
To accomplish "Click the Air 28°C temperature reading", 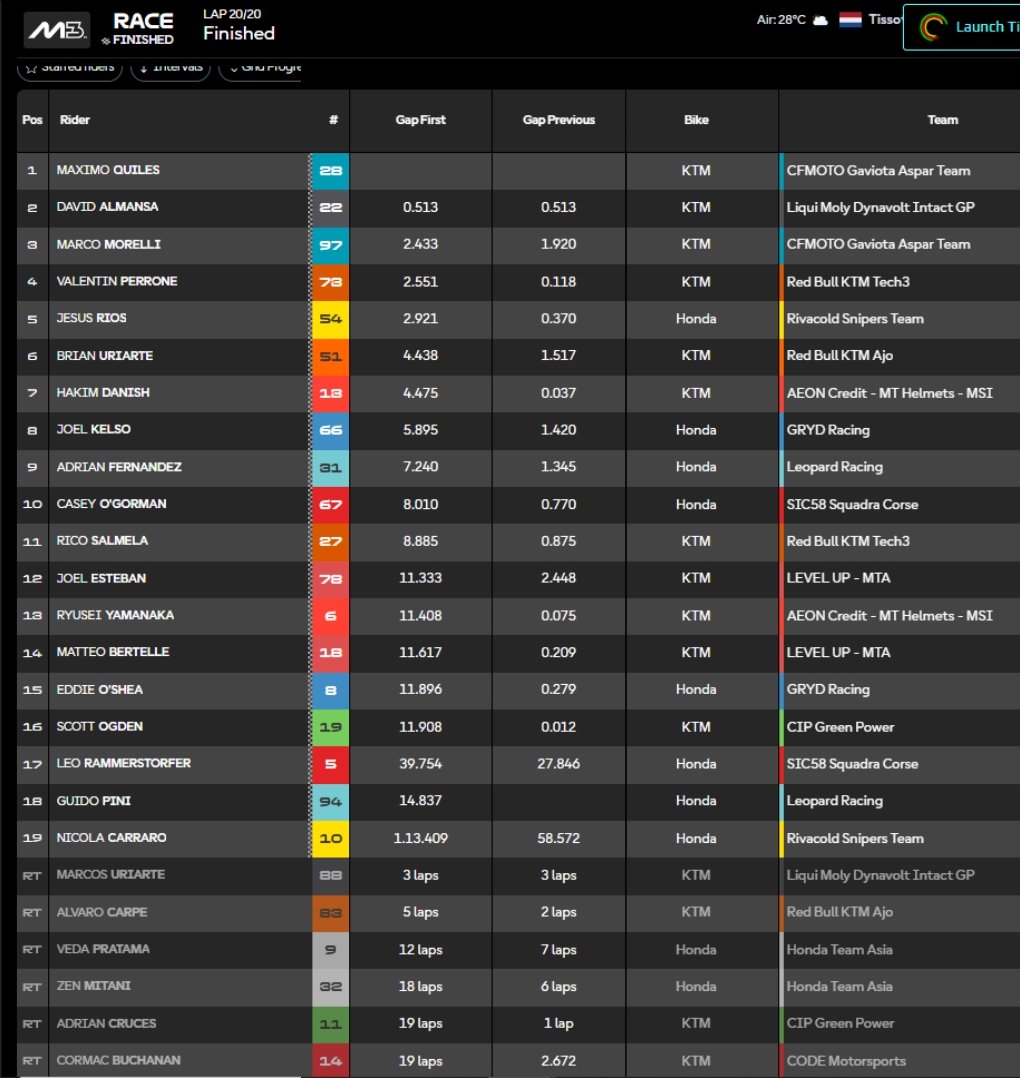I will [x=781, y=19].
